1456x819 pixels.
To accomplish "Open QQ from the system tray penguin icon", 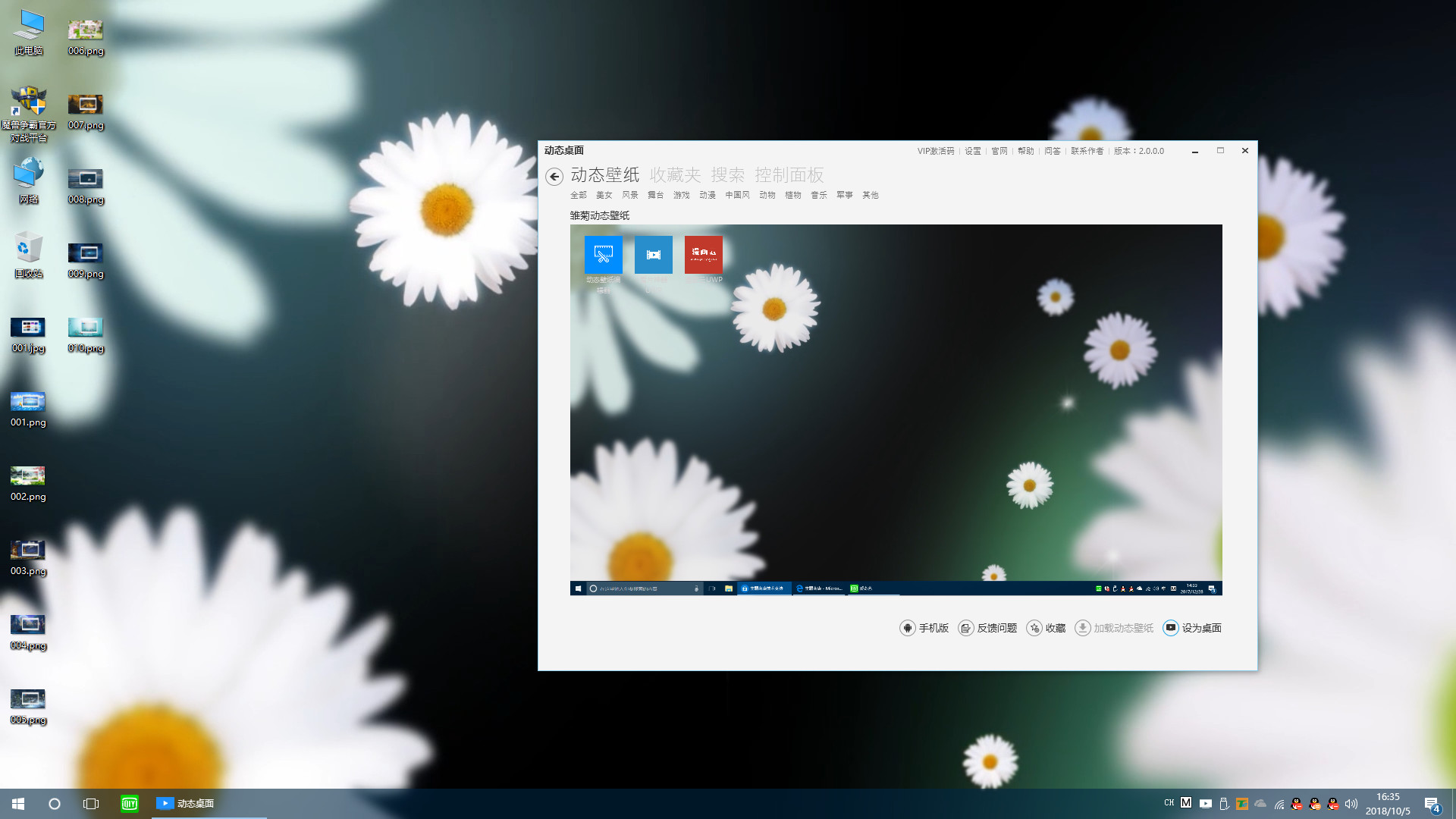I will pos(1298,804).
